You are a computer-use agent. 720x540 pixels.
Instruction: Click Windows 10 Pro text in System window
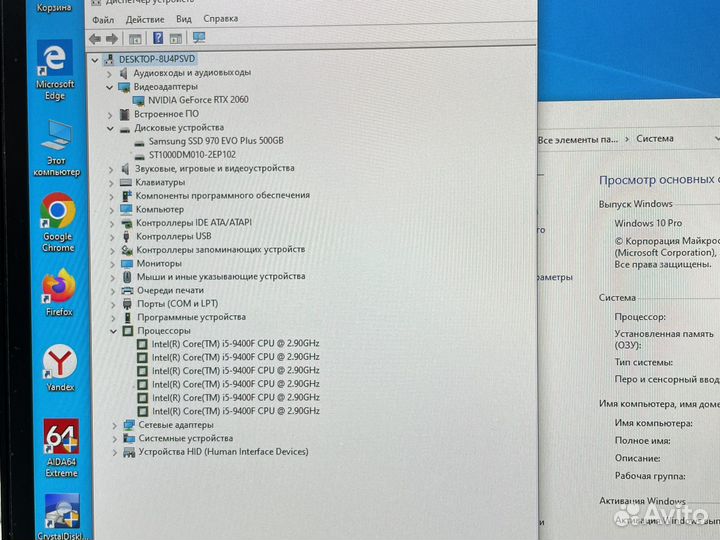648,223
